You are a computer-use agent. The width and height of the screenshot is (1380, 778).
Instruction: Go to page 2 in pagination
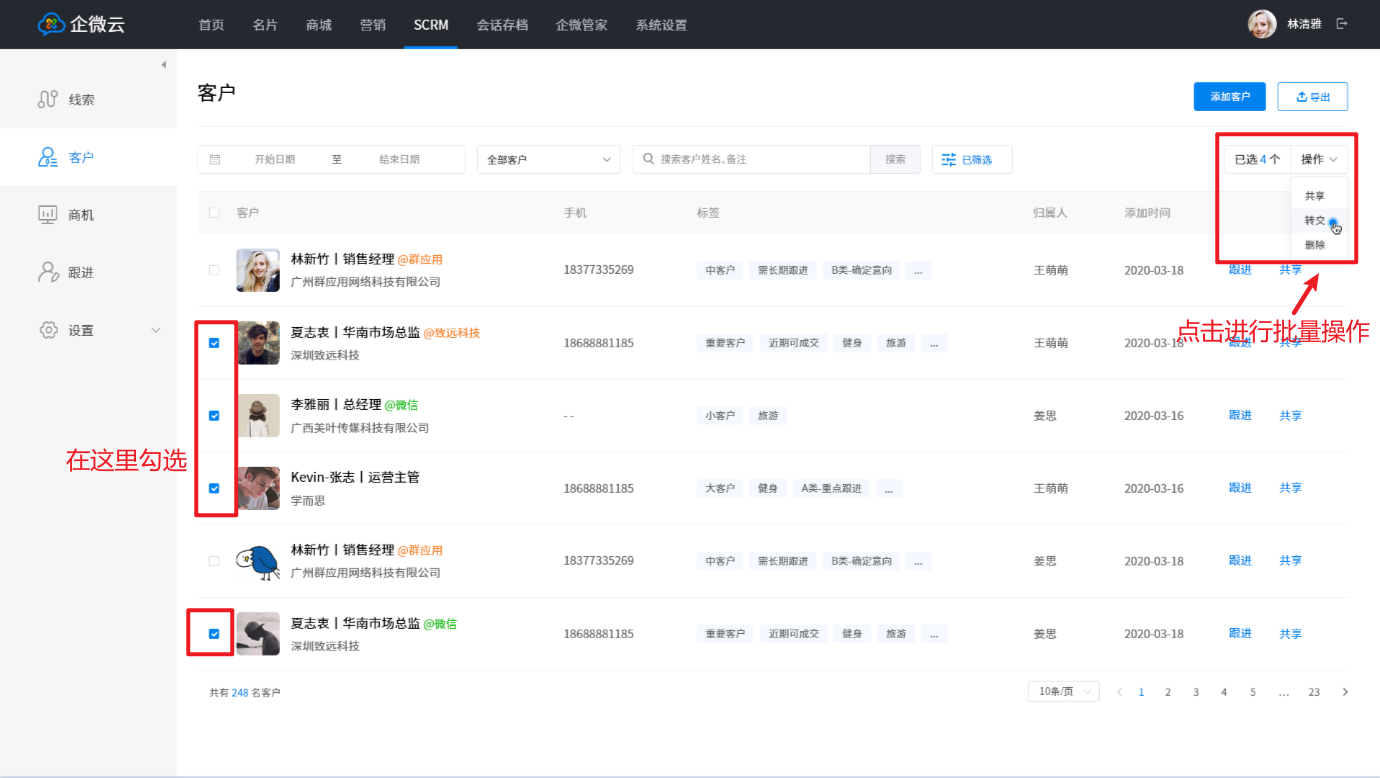point(1167,692)
